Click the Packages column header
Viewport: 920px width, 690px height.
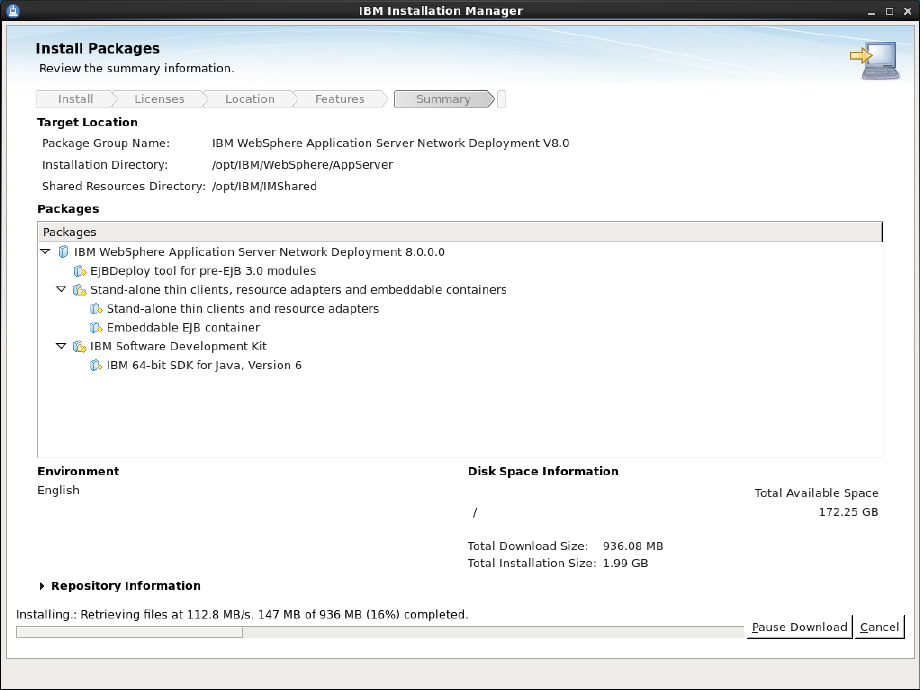pos(459,232)
